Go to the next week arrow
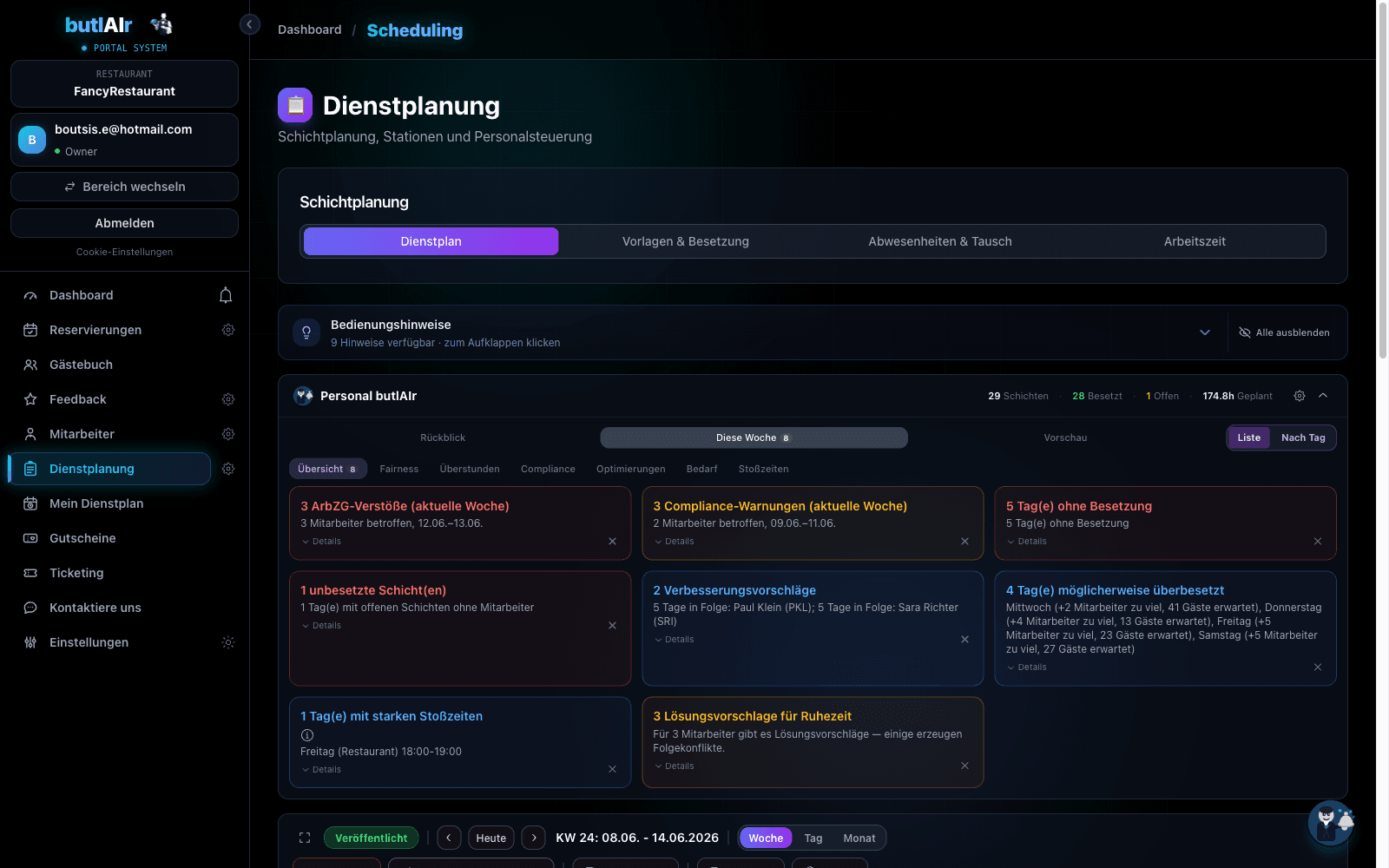 [x=534, y=838]
